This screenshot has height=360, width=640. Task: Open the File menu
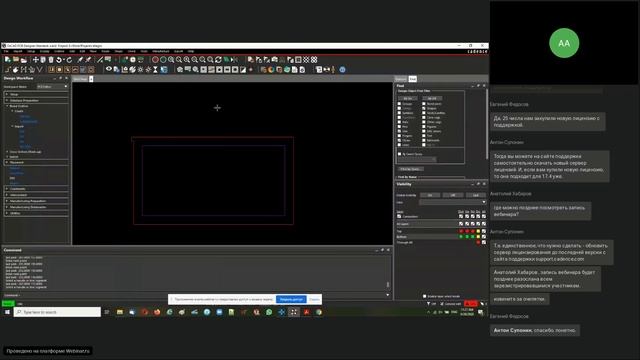click(x=6, y=51)
